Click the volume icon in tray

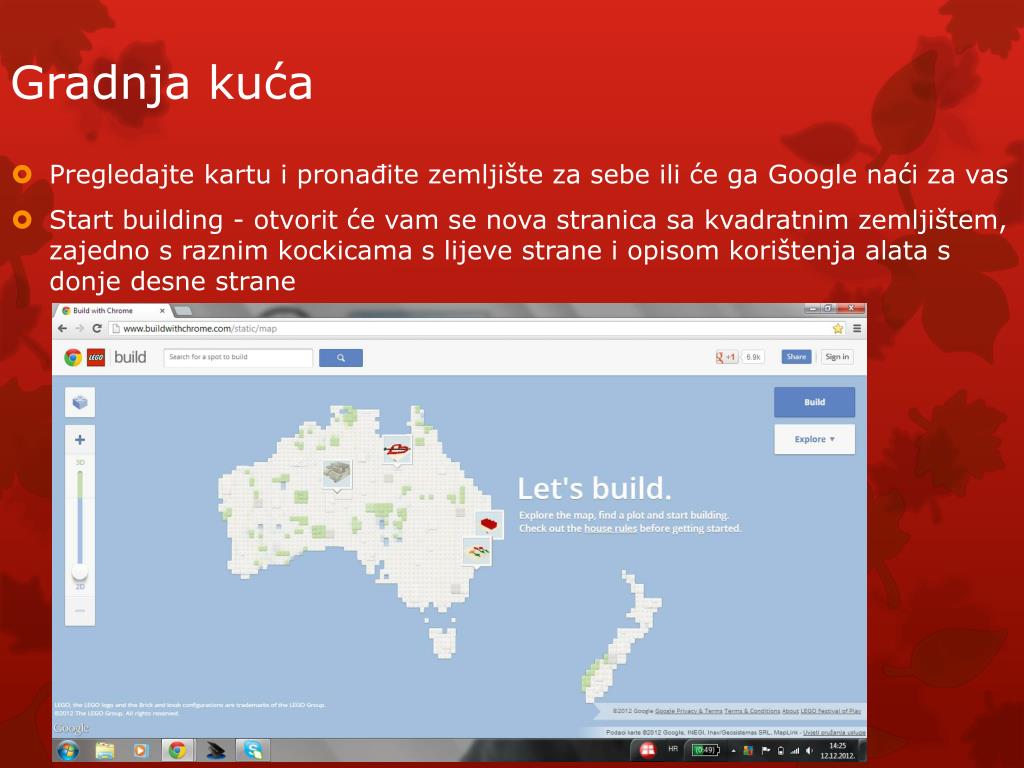[x=809, y=751]
